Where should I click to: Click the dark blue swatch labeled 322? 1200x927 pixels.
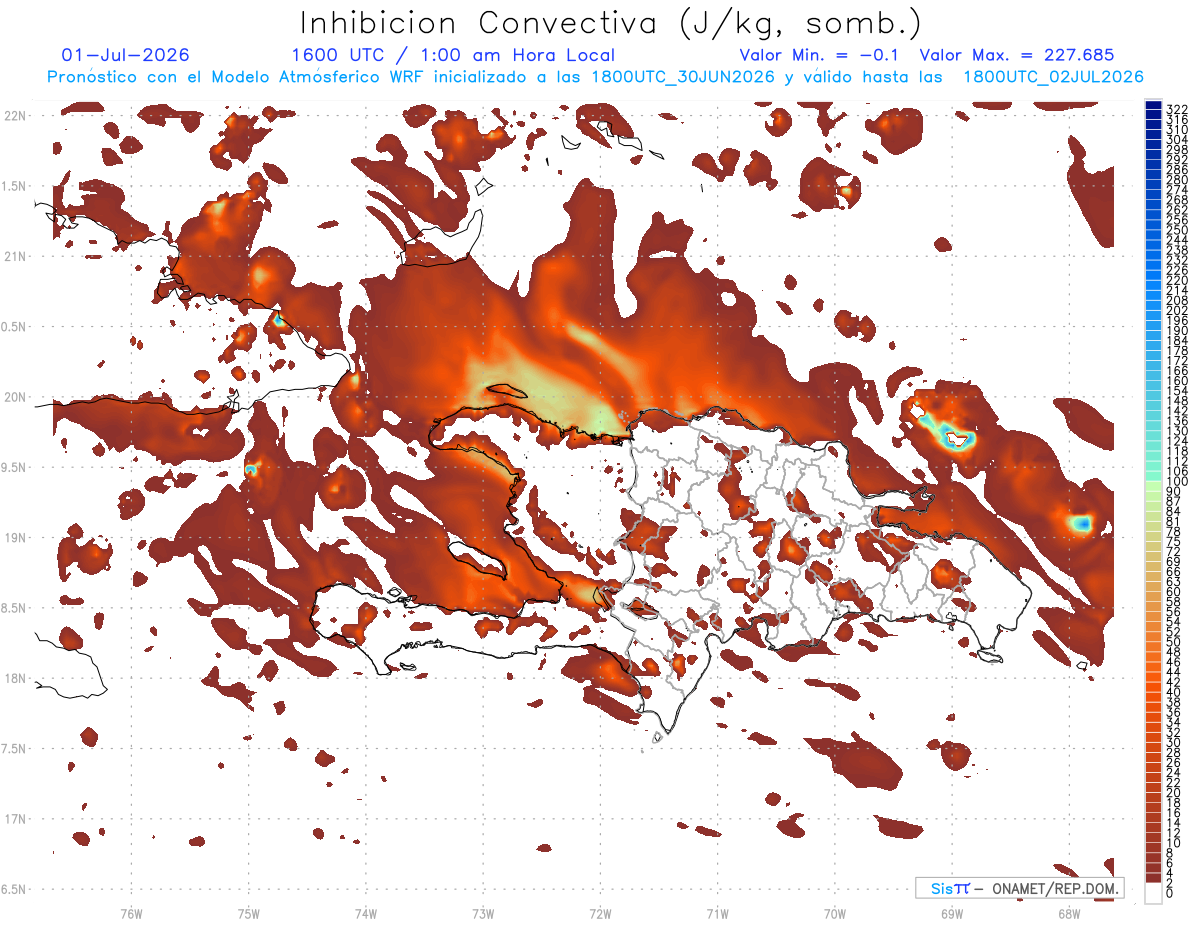click(x=1153, y=107)
